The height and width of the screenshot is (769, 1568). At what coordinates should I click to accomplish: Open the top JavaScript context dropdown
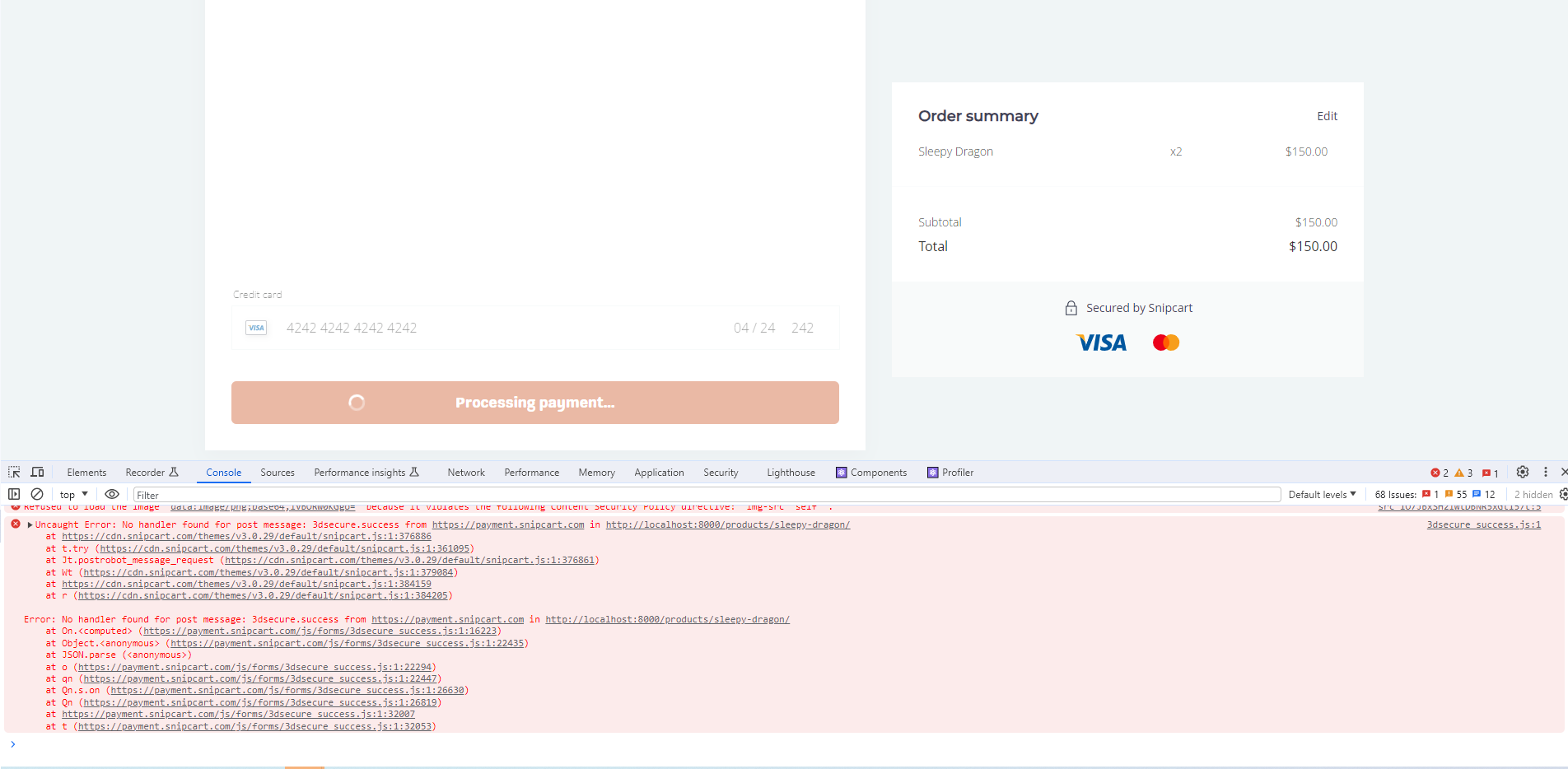point(74,495)
